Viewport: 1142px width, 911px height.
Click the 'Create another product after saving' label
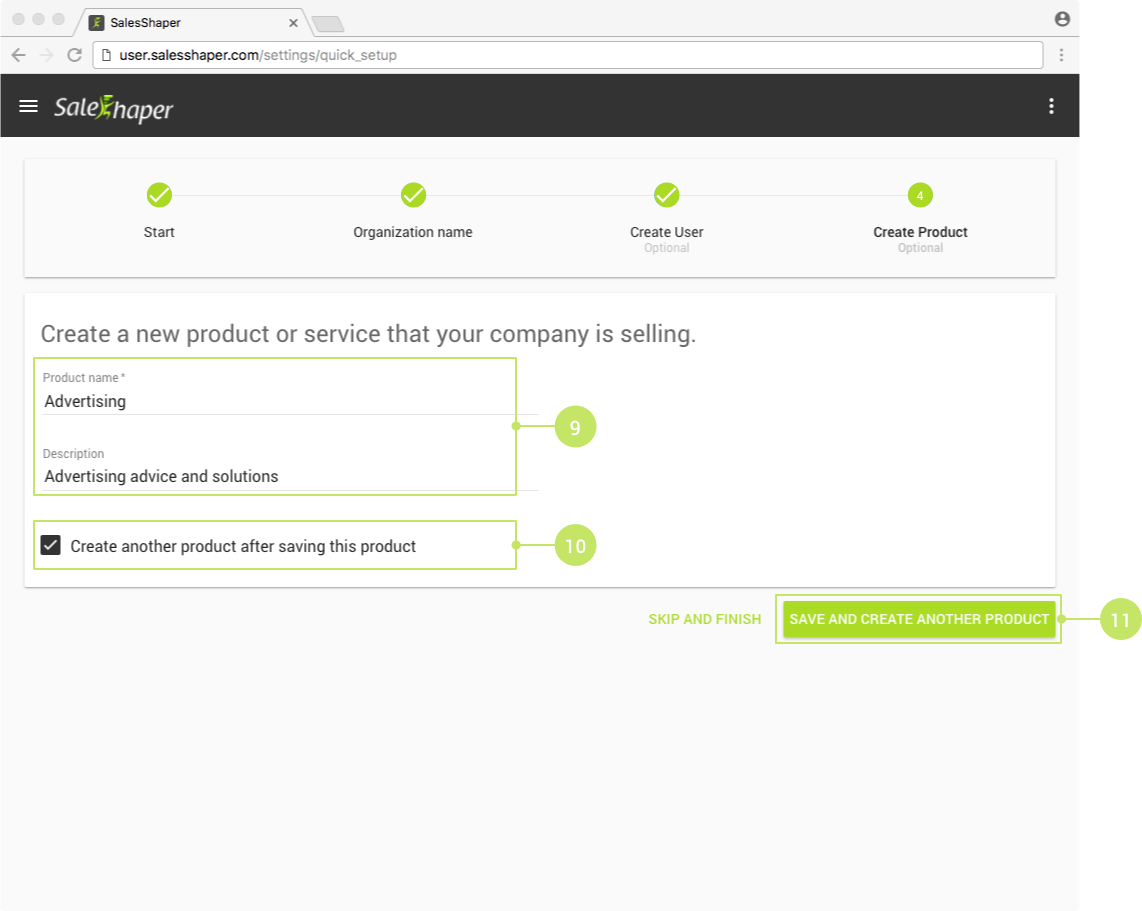tap(243, 546)
